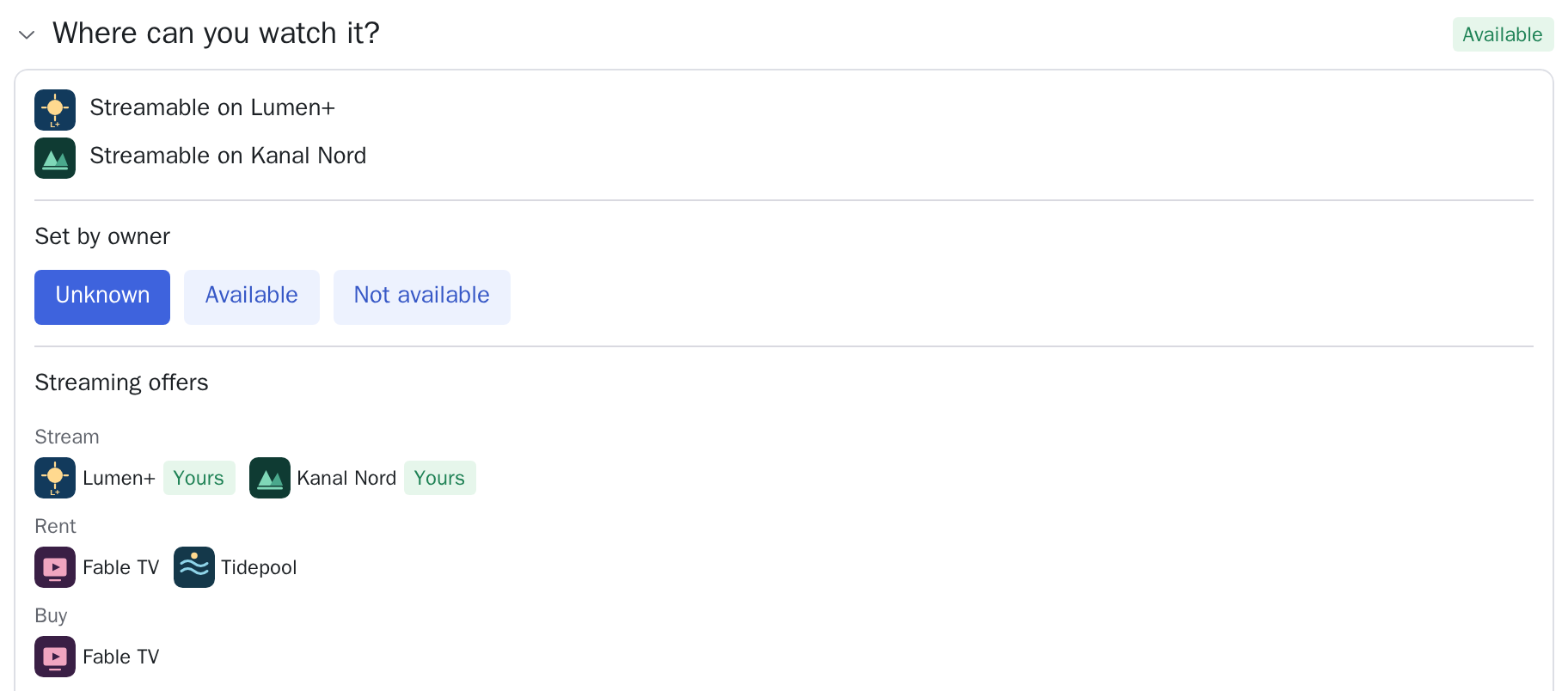Click the Lumen+ label under Stream
The width and height of the screenshot is (1568, 691).
coord(119,478)
